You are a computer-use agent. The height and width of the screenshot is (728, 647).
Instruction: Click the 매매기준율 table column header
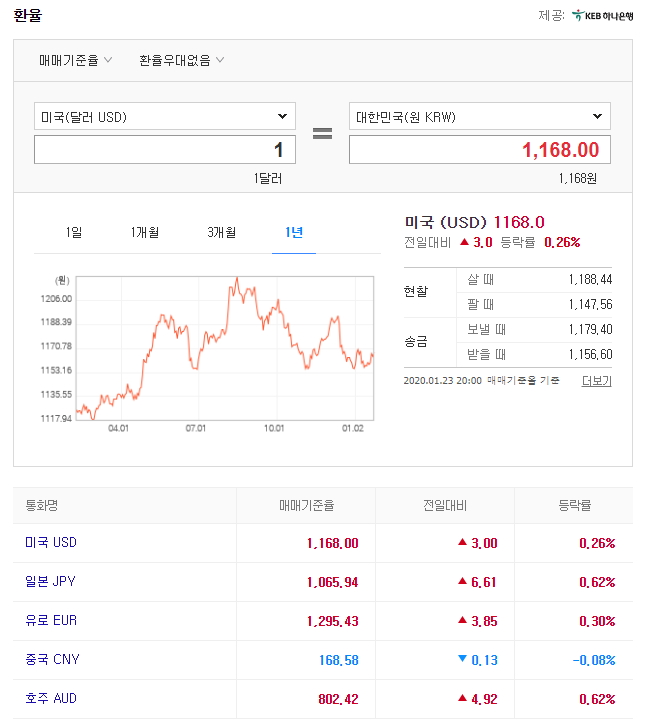tap(306, 505)
